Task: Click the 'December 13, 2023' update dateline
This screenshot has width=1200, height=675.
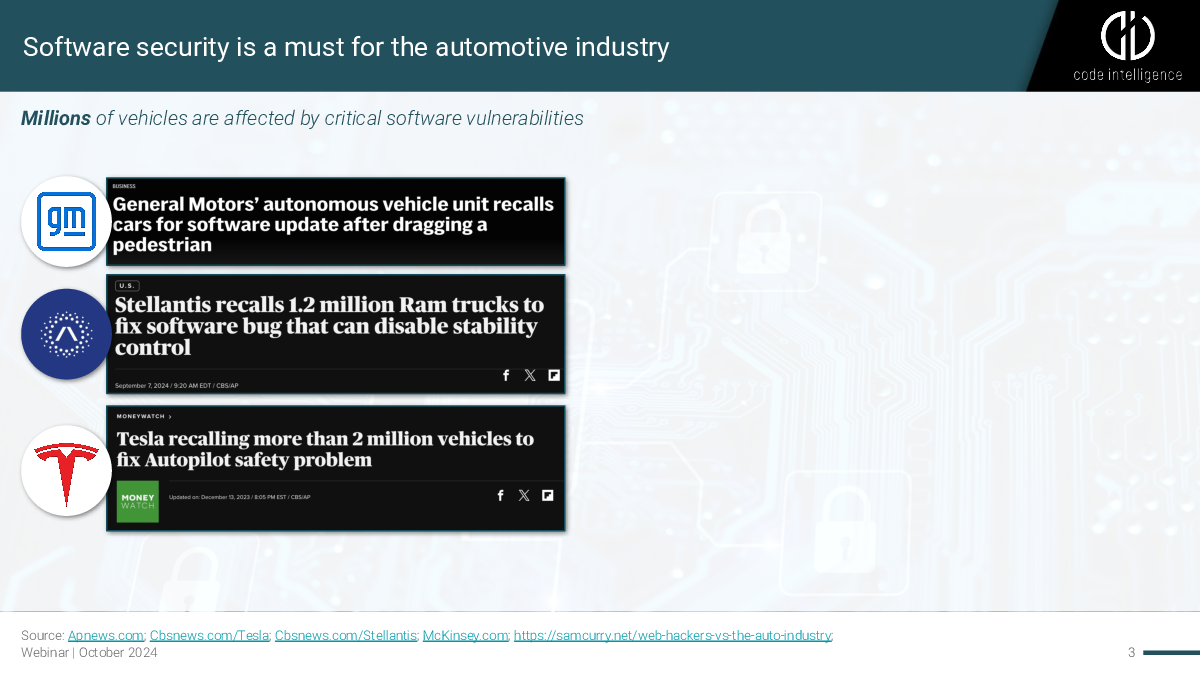Action: click(x=240, y=497)
